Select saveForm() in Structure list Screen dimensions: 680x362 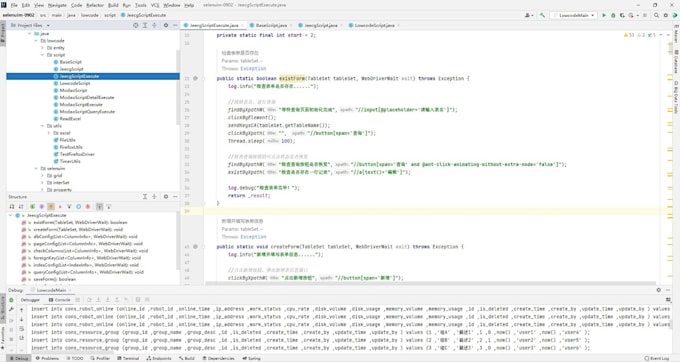55,279
